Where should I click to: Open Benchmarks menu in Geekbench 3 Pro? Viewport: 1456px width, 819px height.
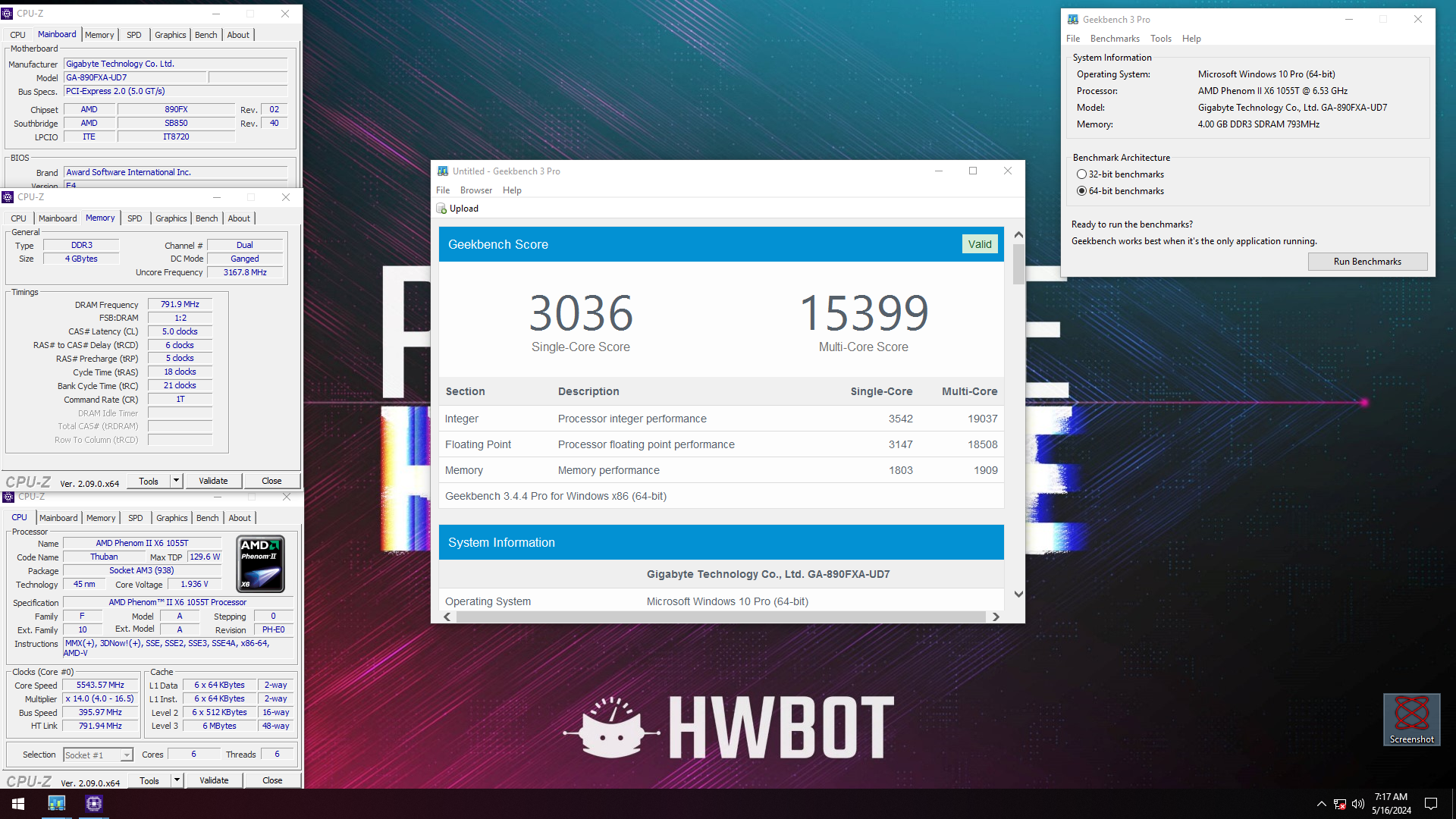[x=1115, y=39]
